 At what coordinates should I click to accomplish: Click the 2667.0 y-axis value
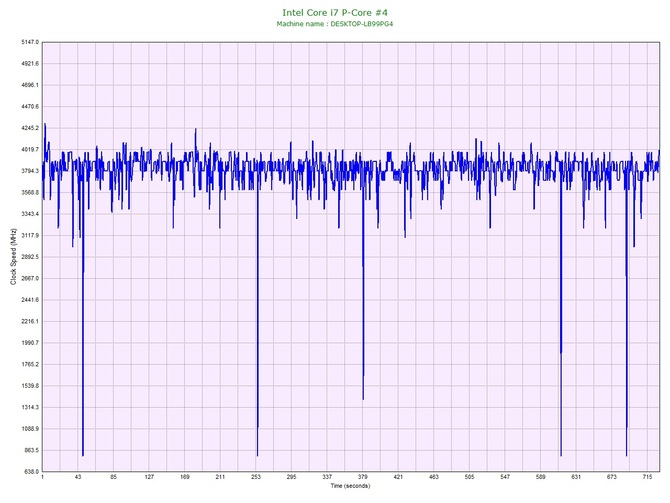pyautogui.click(x=30, y=278)
